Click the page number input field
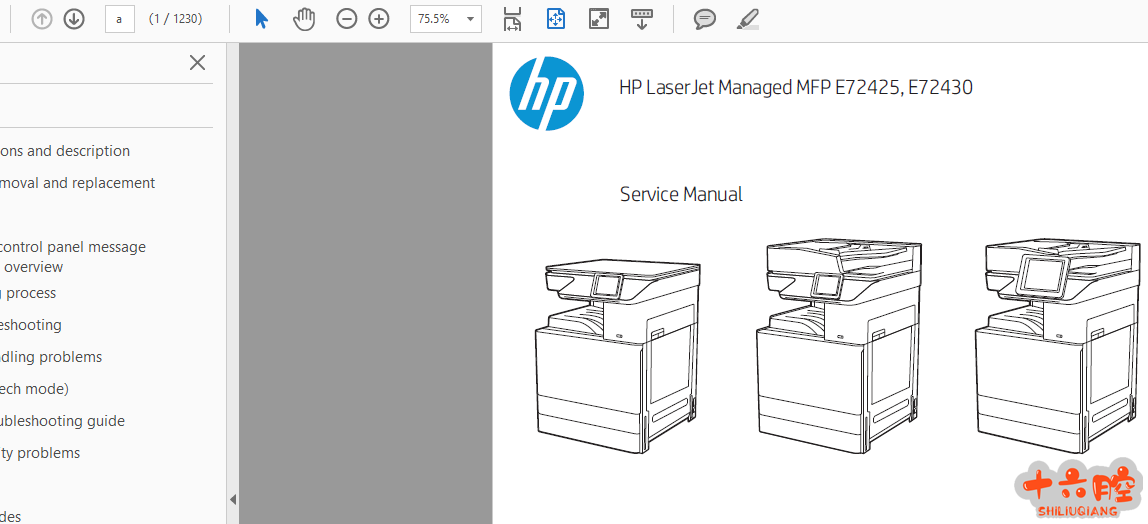The image size is (1148, 524). click(x=119, y=19)
